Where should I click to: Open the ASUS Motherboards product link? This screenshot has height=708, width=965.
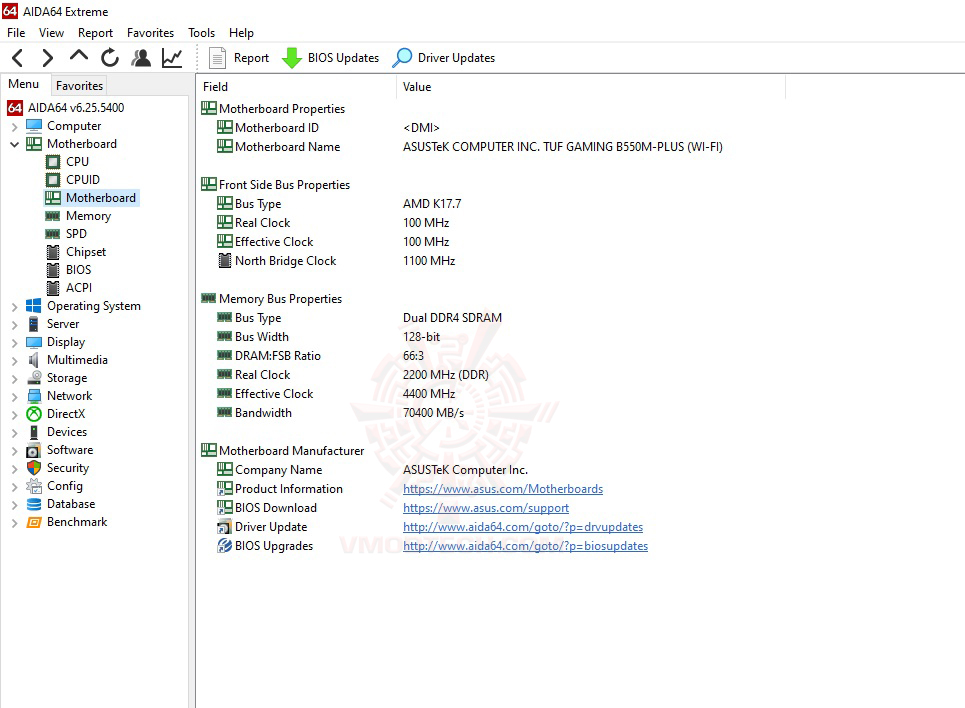[x=503, y=489]
